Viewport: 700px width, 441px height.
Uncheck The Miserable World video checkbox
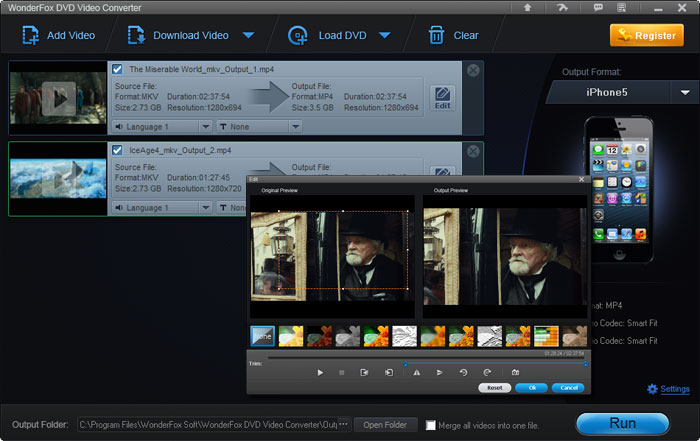pyautogui.click(x=118, y=69)
